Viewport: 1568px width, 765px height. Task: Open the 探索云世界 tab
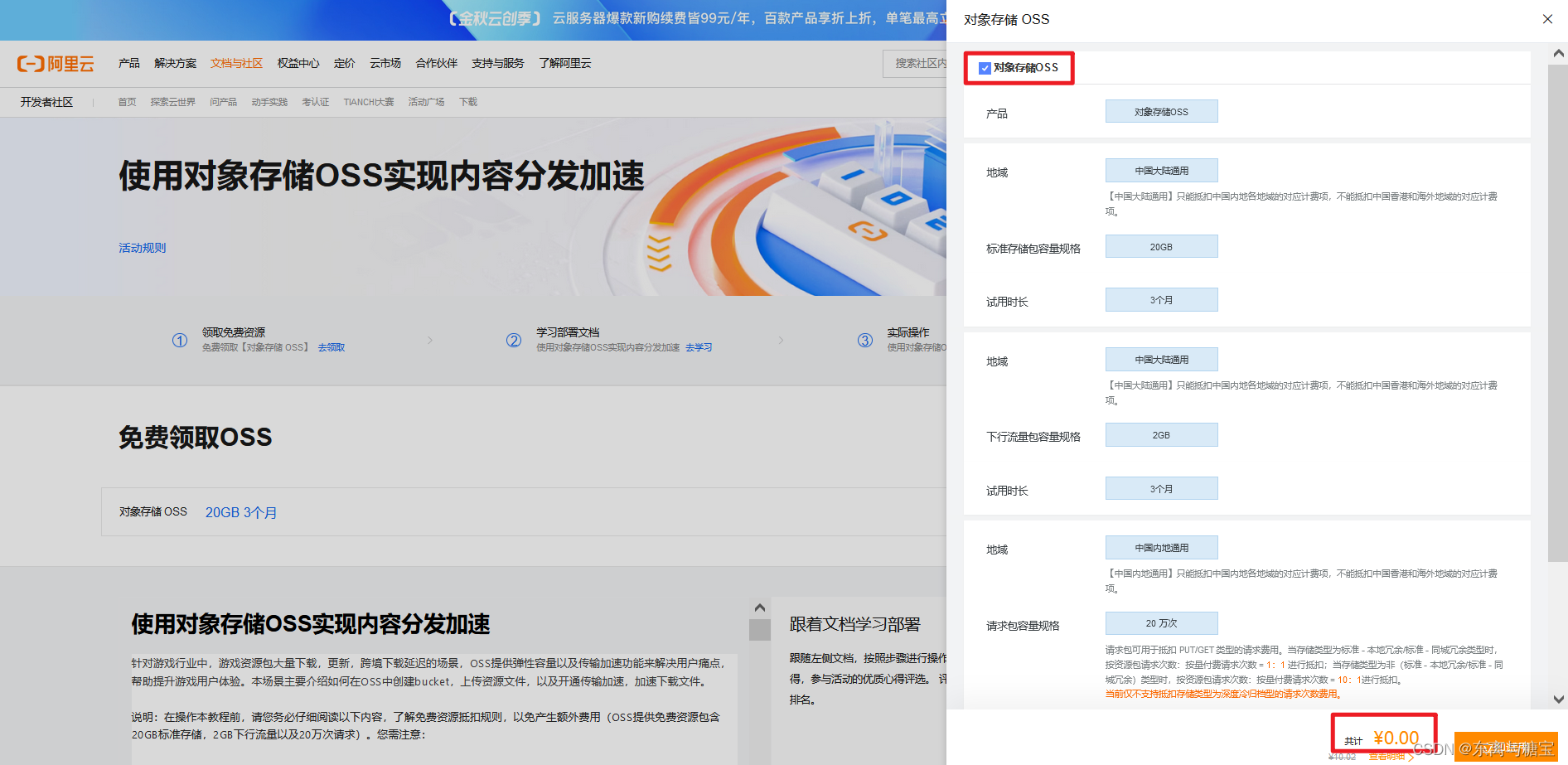[173, 102]
